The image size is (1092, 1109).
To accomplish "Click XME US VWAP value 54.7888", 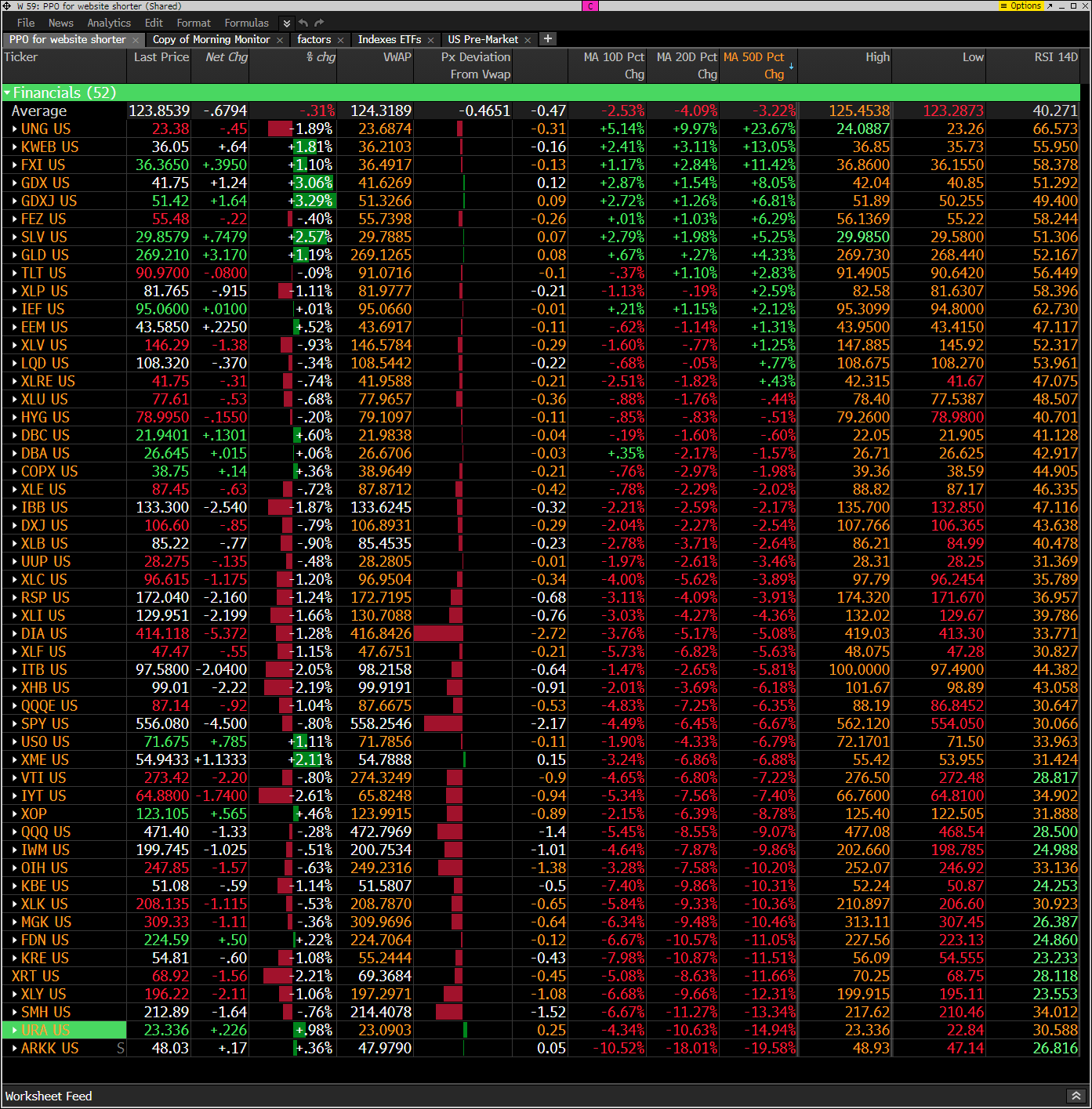I will [384, 759].
